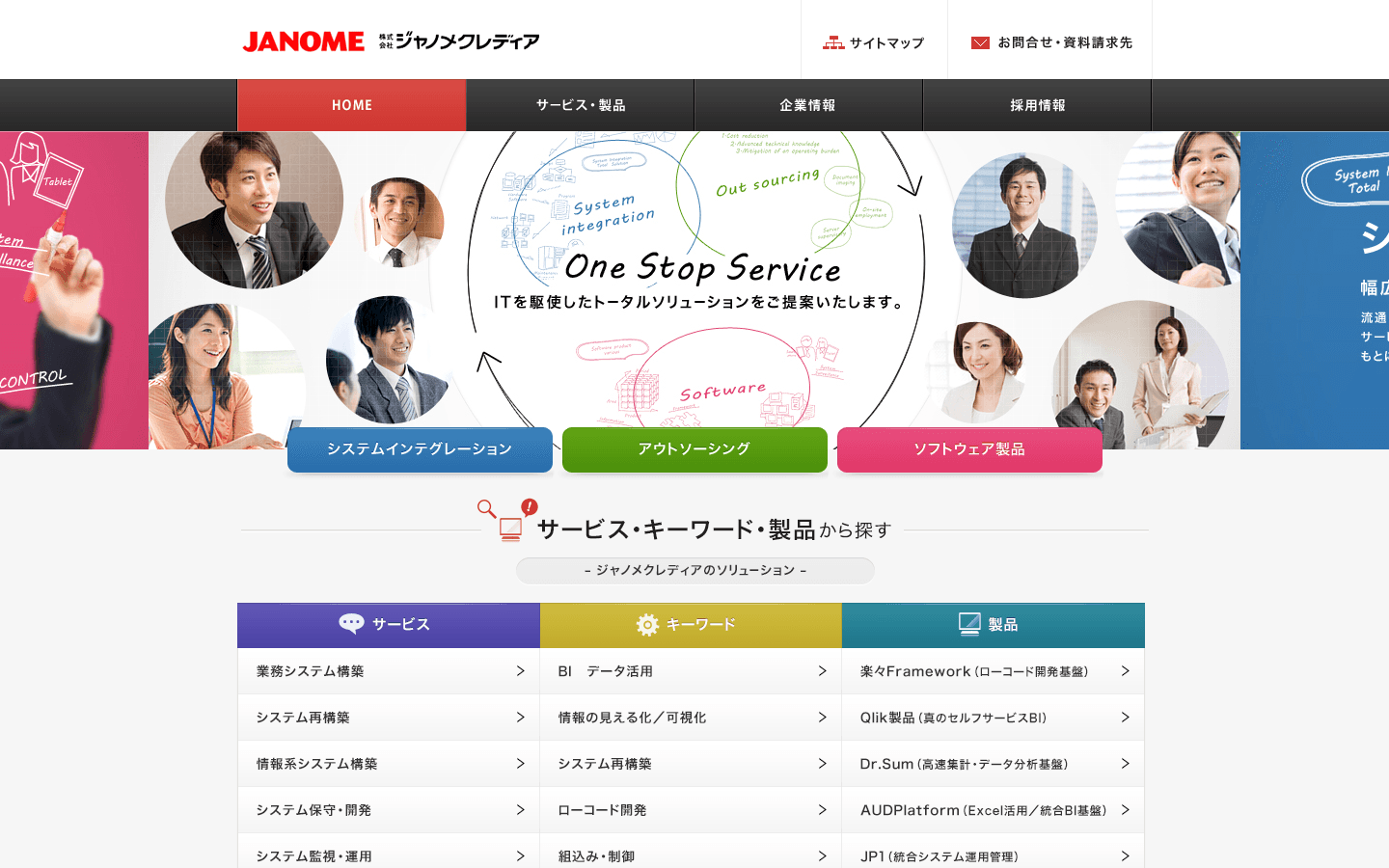Open 情報系システム構築 service link
Screen dimensions: 1389x868
pos(389,764)
